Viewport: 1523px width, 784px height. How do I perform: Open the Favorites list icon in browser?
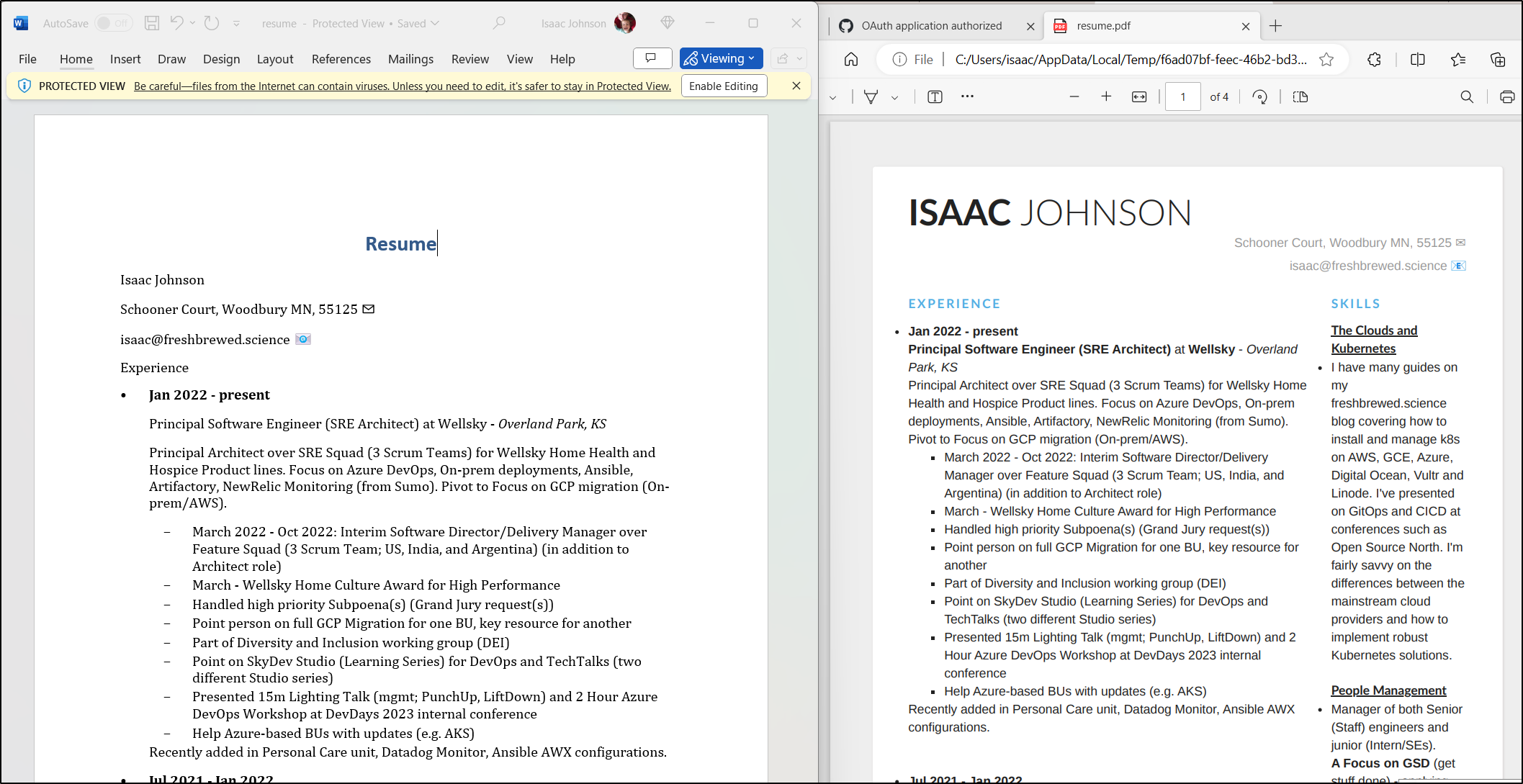1458,60
